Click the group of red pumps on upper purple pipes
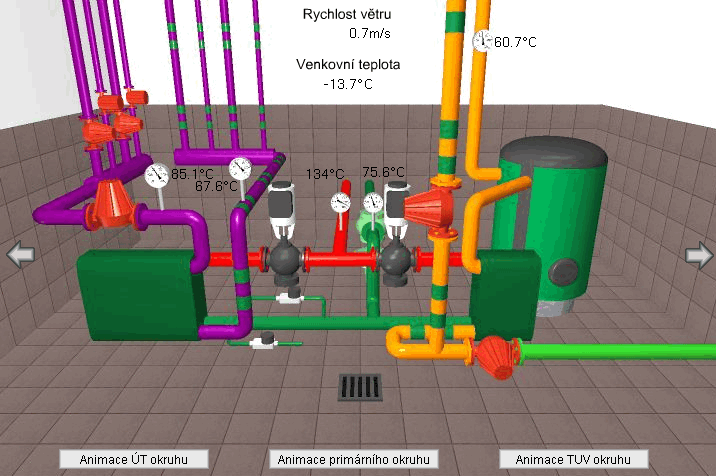 tap(115, 119)
